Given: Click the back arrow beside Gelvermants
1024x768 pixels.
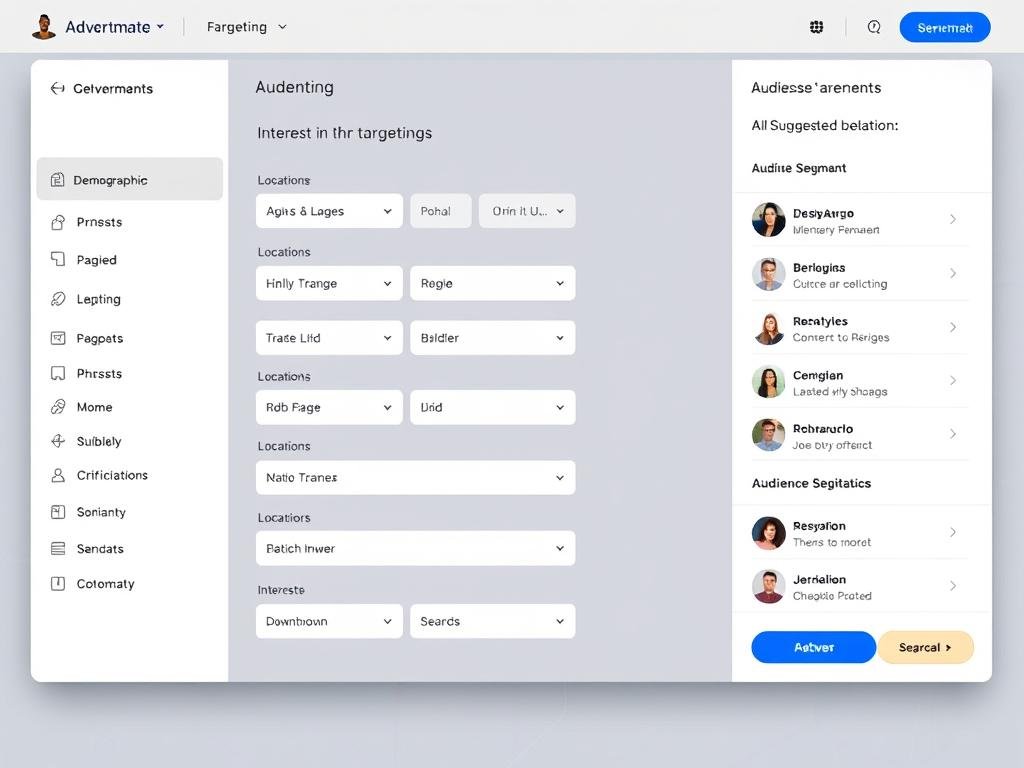Looking at the screenshot, I should [57, 88].
